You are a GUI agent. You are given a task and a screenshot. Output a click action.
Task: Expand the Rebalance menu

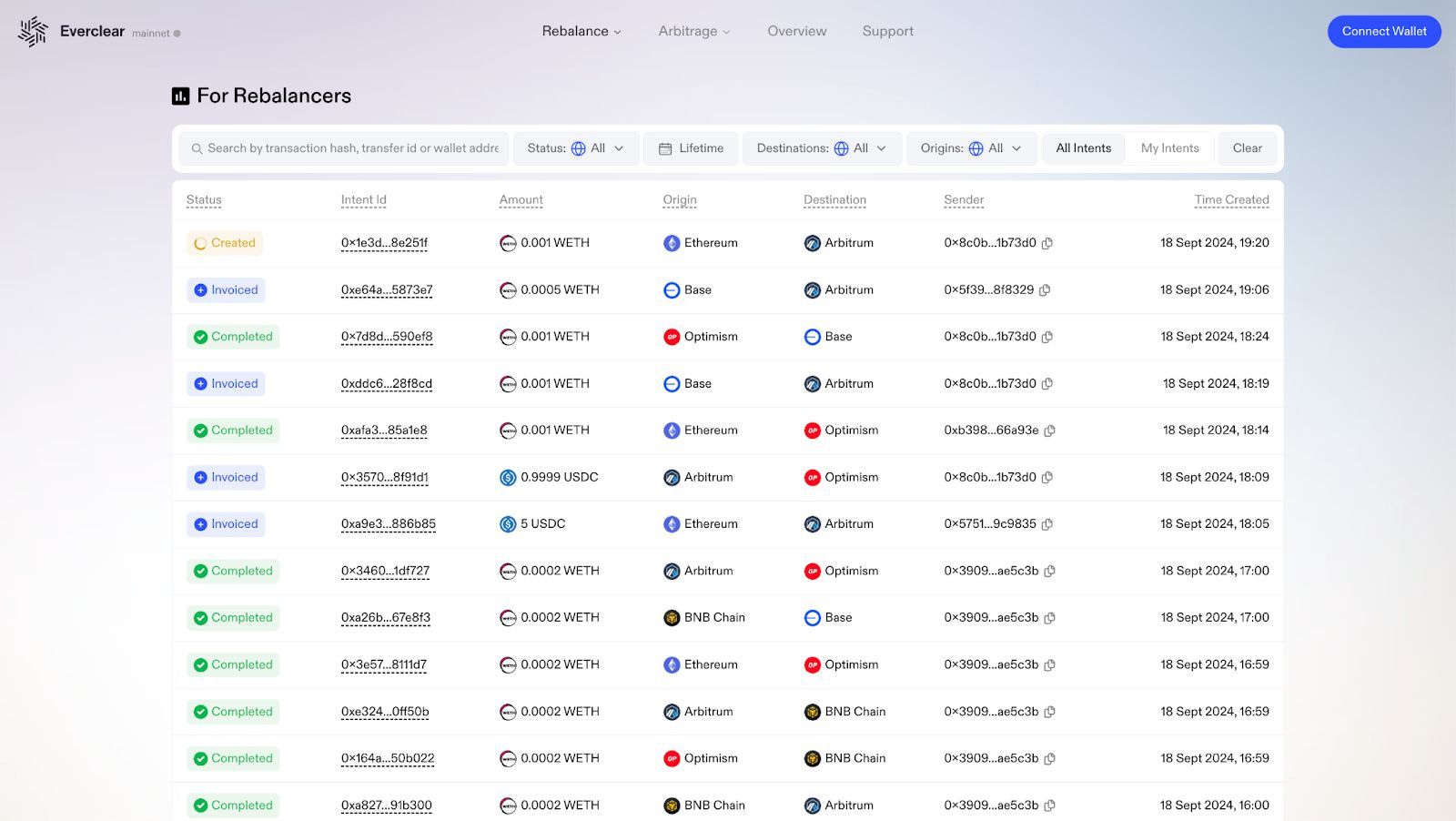(581, 31)
